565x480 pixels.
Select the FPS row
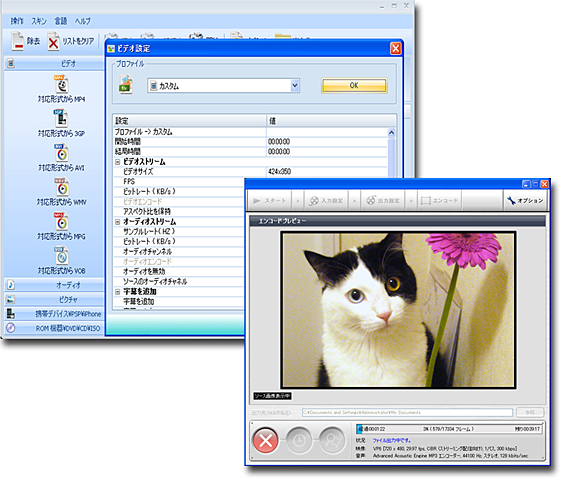(179, 182)
